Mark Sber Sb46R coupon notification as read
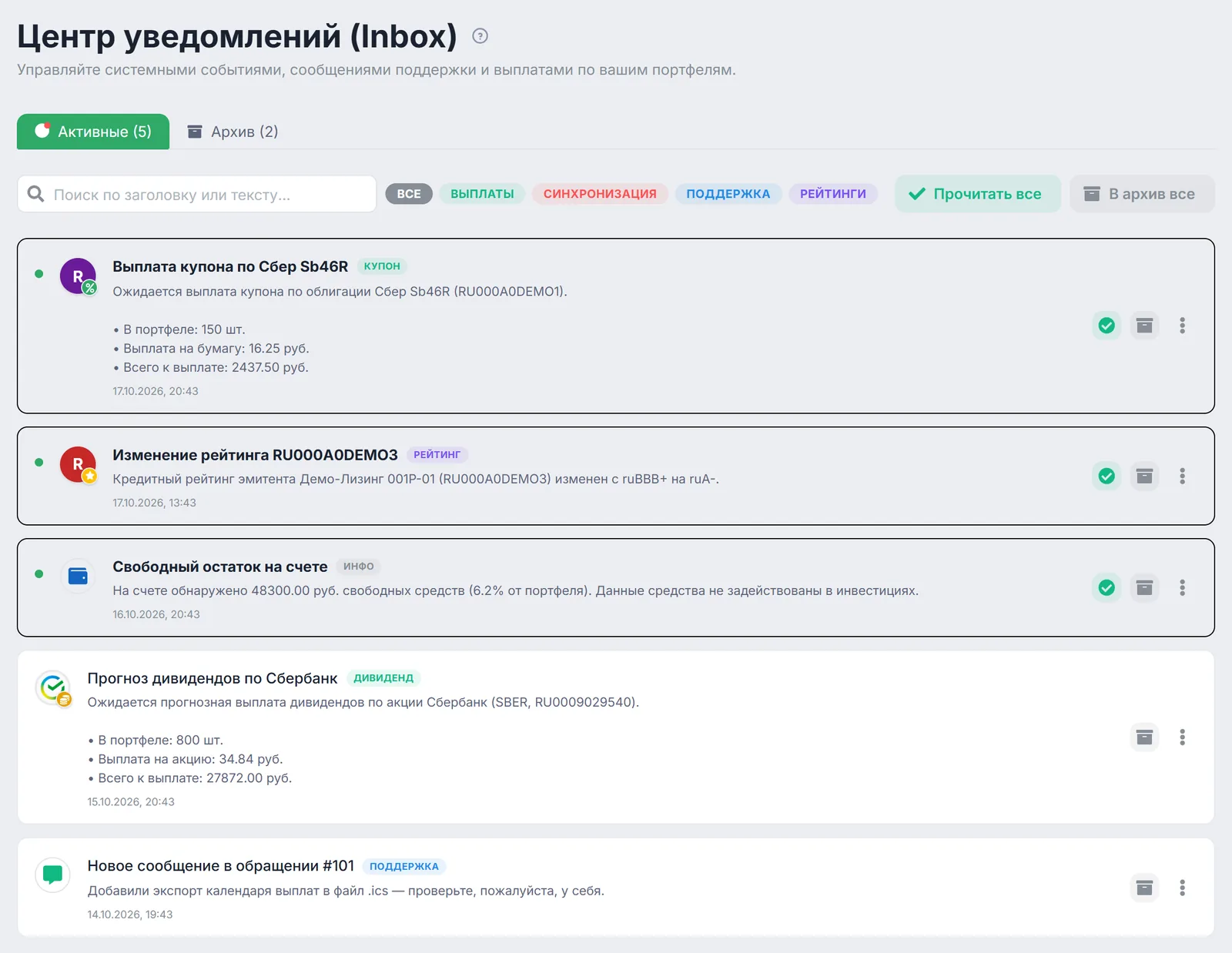 [x=1106, y=326]
